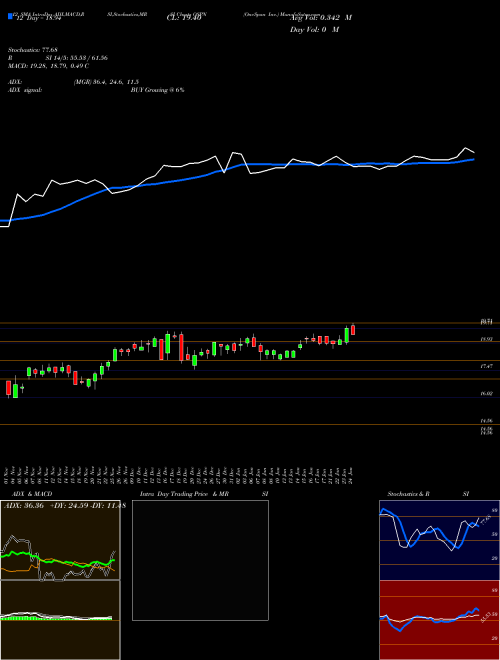Click the 'Intra Day Trading Price & MR' title

coord(184,494)
